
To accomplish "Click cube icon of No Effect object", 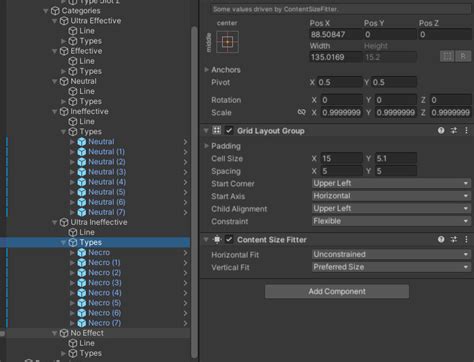I will tap(64, 333).
